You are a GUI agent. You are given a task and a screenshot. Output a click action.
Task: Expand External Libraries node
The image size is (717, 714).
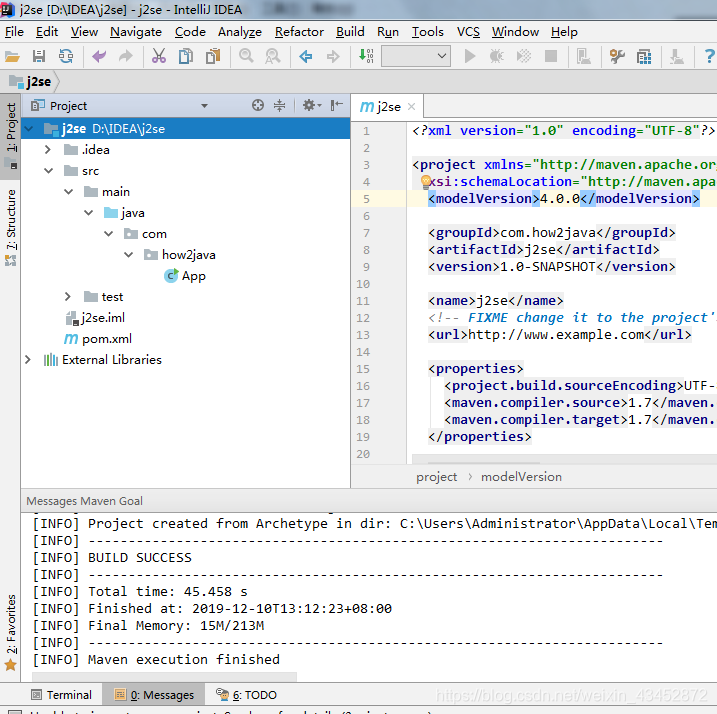click(x=28, y=360)
